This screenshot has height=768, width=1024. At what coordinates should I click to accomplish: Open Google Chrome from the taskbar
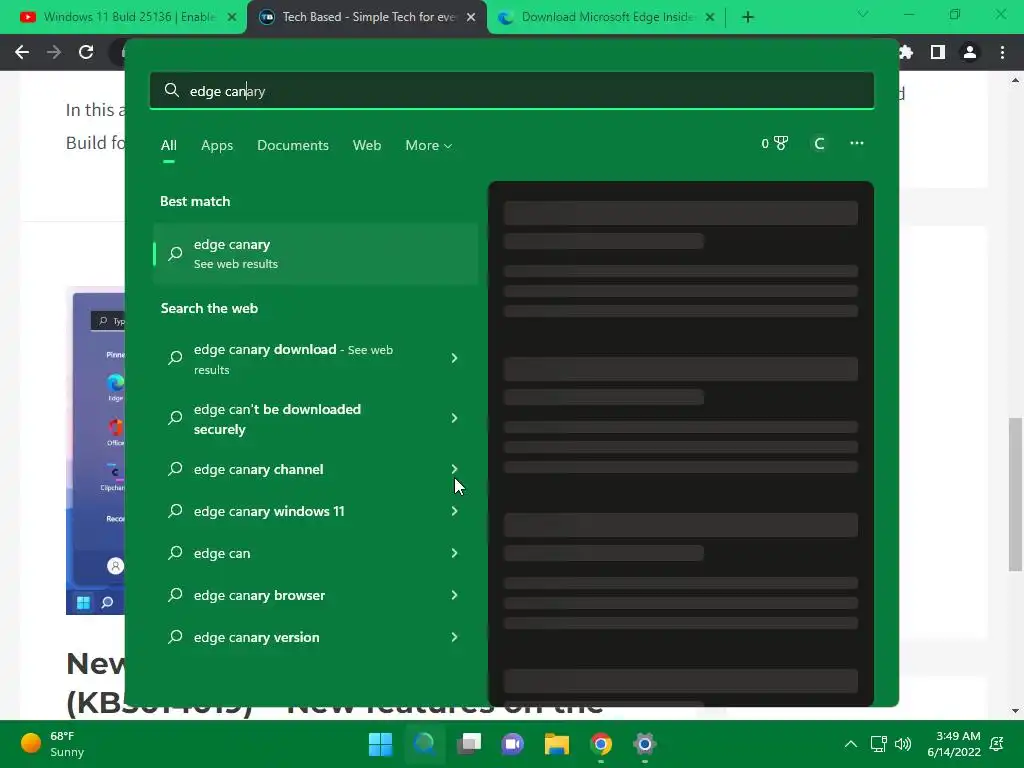tap(601, 744)
